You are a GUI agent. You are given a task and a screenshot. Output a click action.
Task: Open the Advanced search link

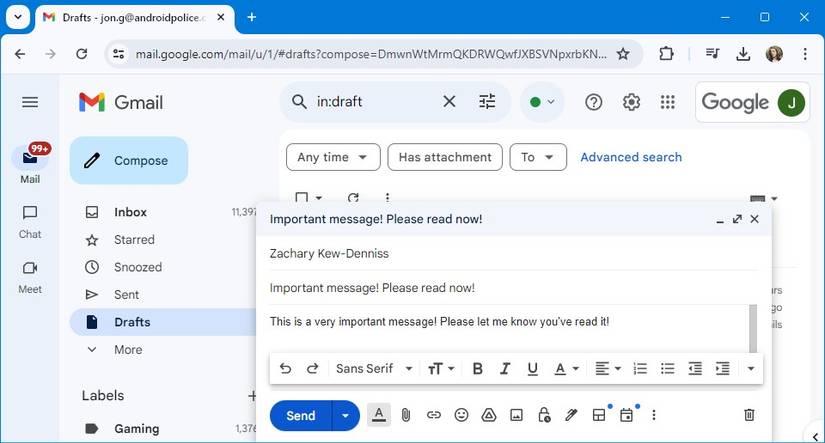631,157
